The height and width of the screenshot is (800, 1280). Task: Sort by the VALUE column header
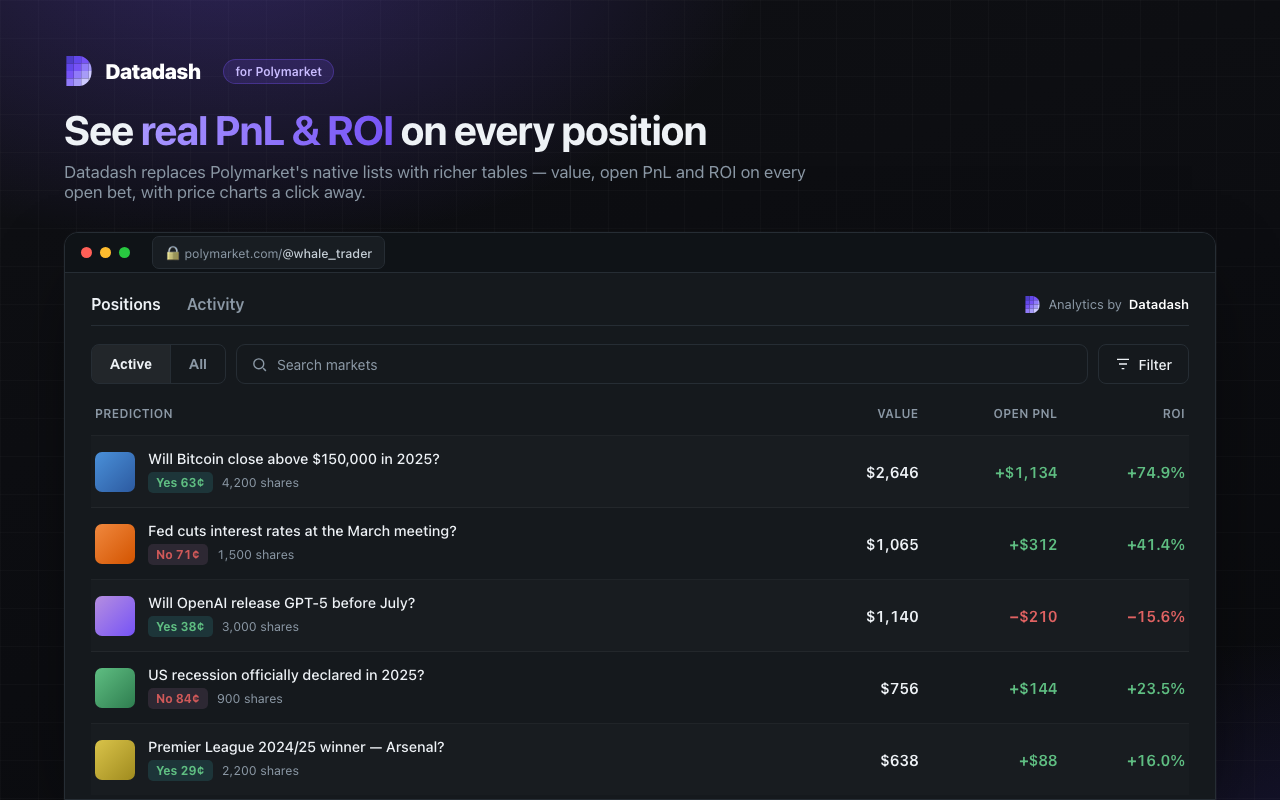pos(897,413)
